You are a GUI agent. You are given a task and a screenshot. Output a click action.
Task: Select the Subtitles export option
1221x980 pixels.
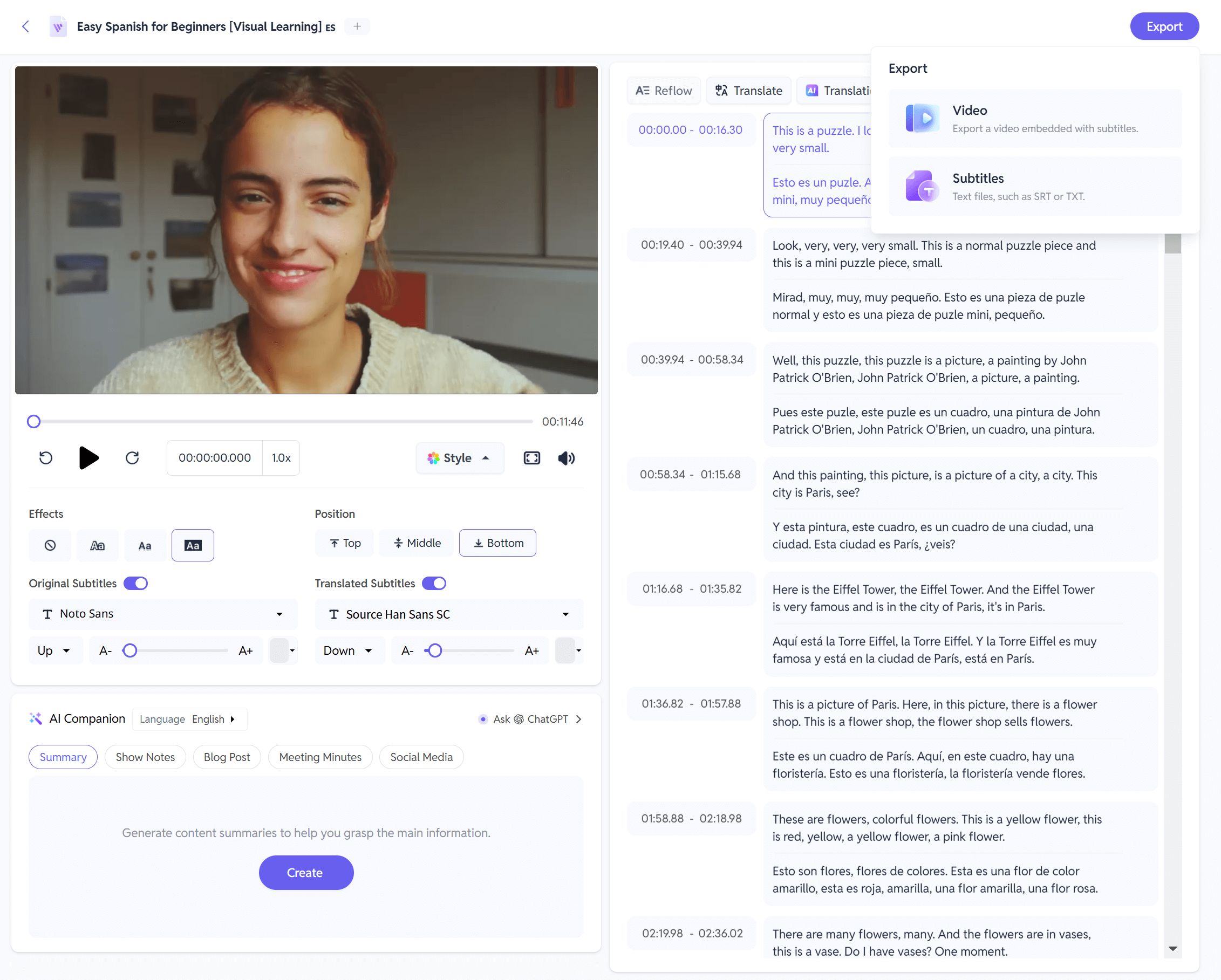tap(1035, 186)
